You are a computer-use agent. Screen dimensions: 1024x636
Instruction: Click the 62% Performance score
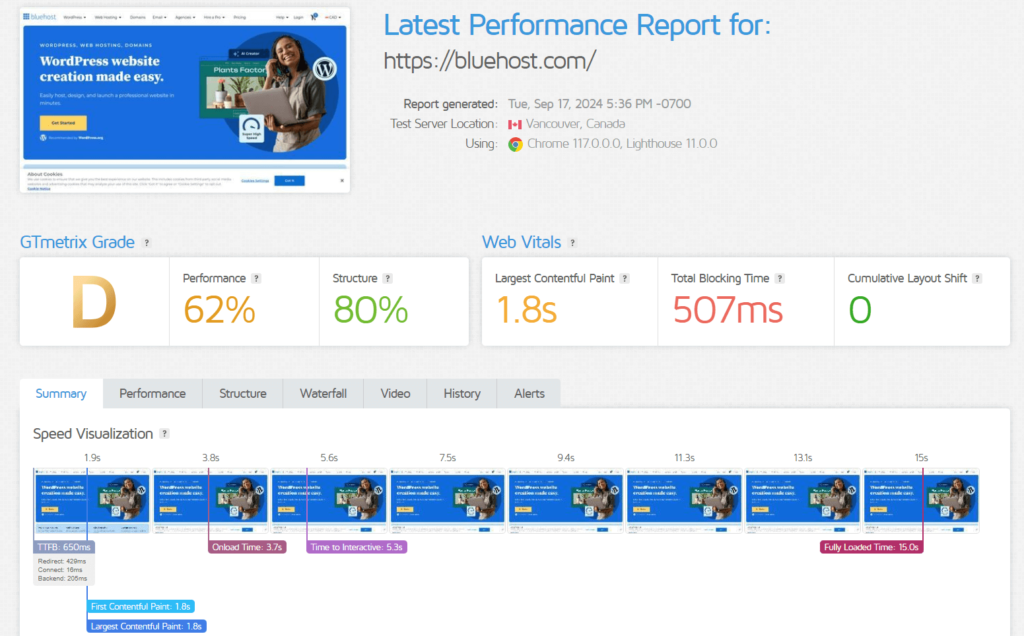tap(219, 310)
